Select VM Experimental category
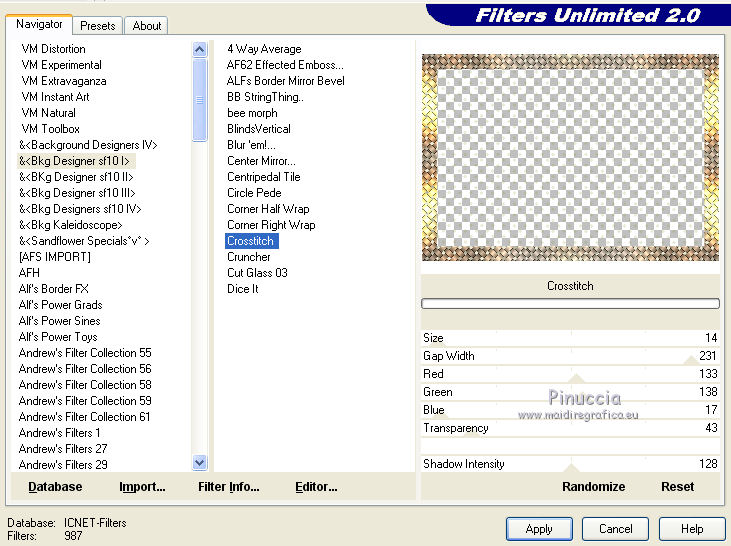This screenshot has width=731, height=546. (x=62, y=65)
